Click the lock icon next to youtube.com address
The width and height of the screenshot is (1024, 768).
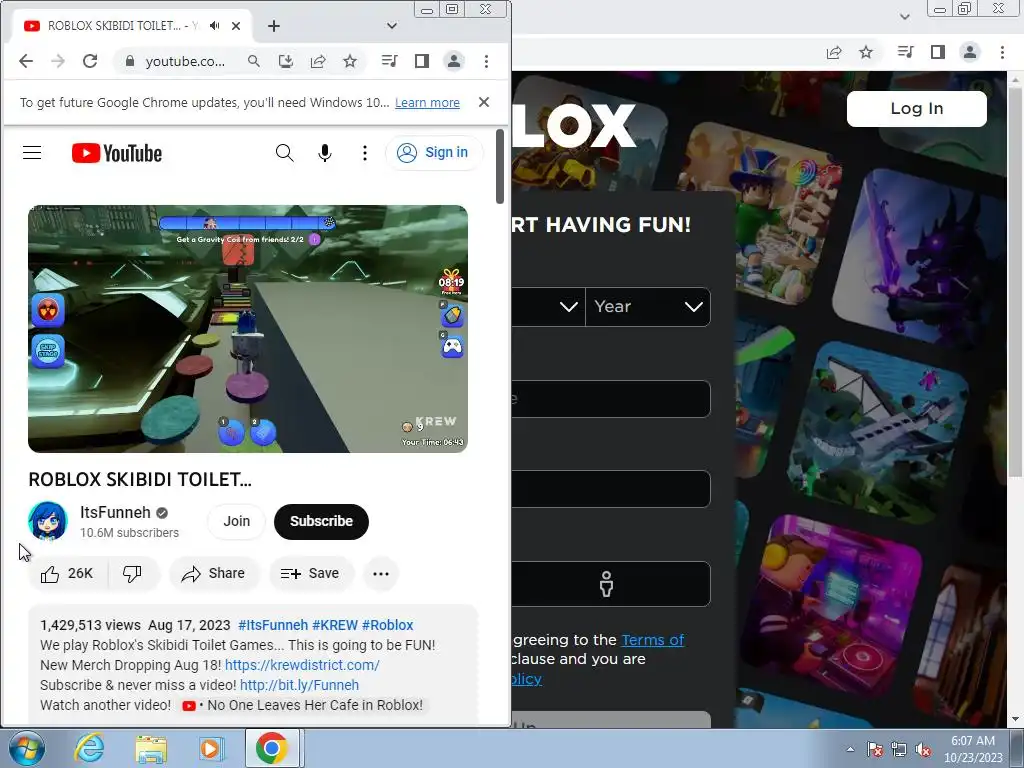coord(129,61)
